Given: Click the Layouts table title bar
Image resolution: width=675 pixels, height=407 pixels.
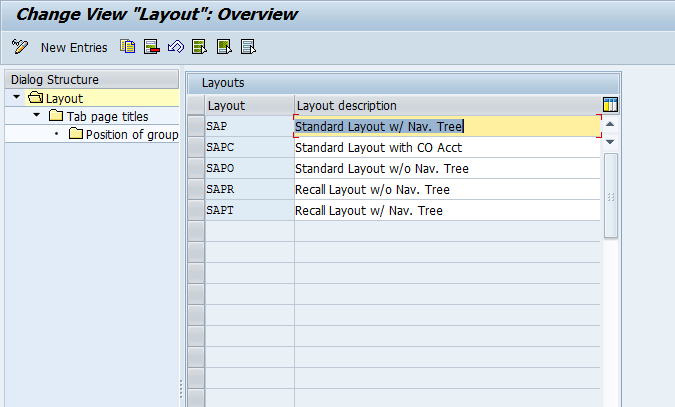Looking at the screenshot, I should point(404,83).
